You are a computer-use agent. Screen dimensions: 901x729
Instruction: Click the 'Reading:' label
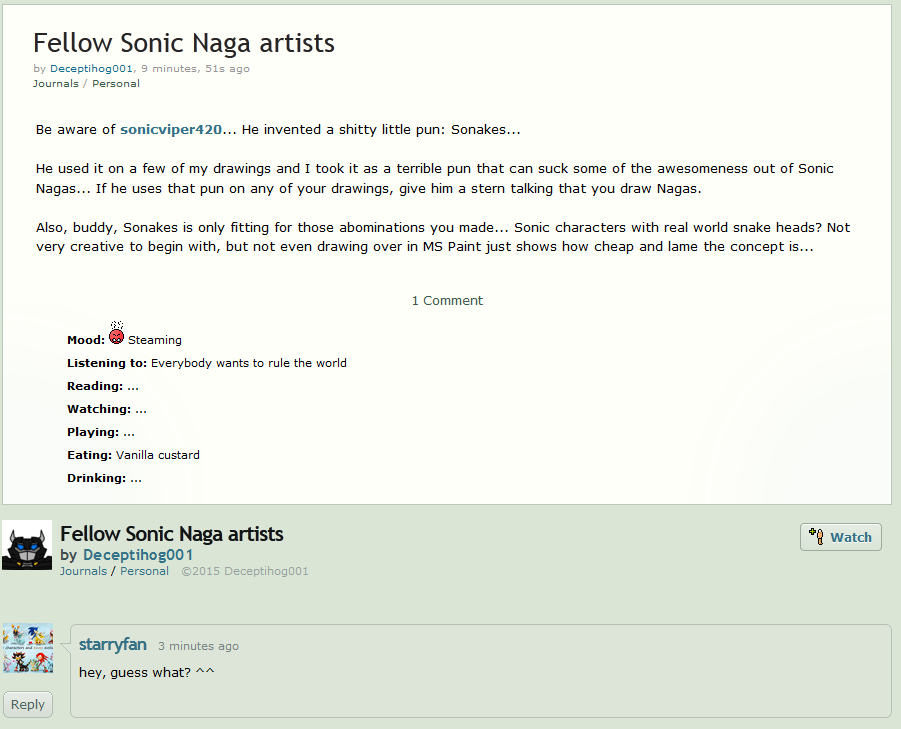(95, 386)
